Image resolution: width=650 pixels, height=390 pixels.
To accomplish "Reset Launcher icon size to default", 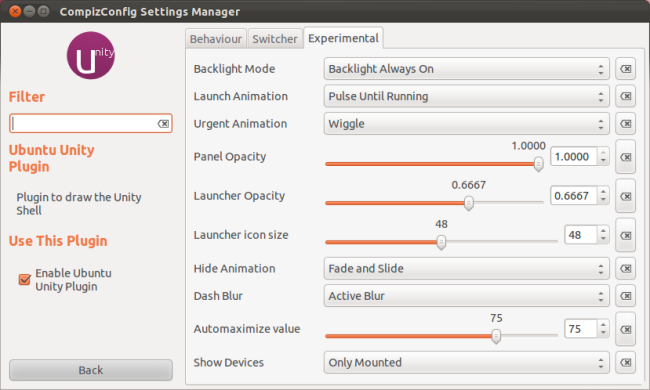I will [625, 235].
